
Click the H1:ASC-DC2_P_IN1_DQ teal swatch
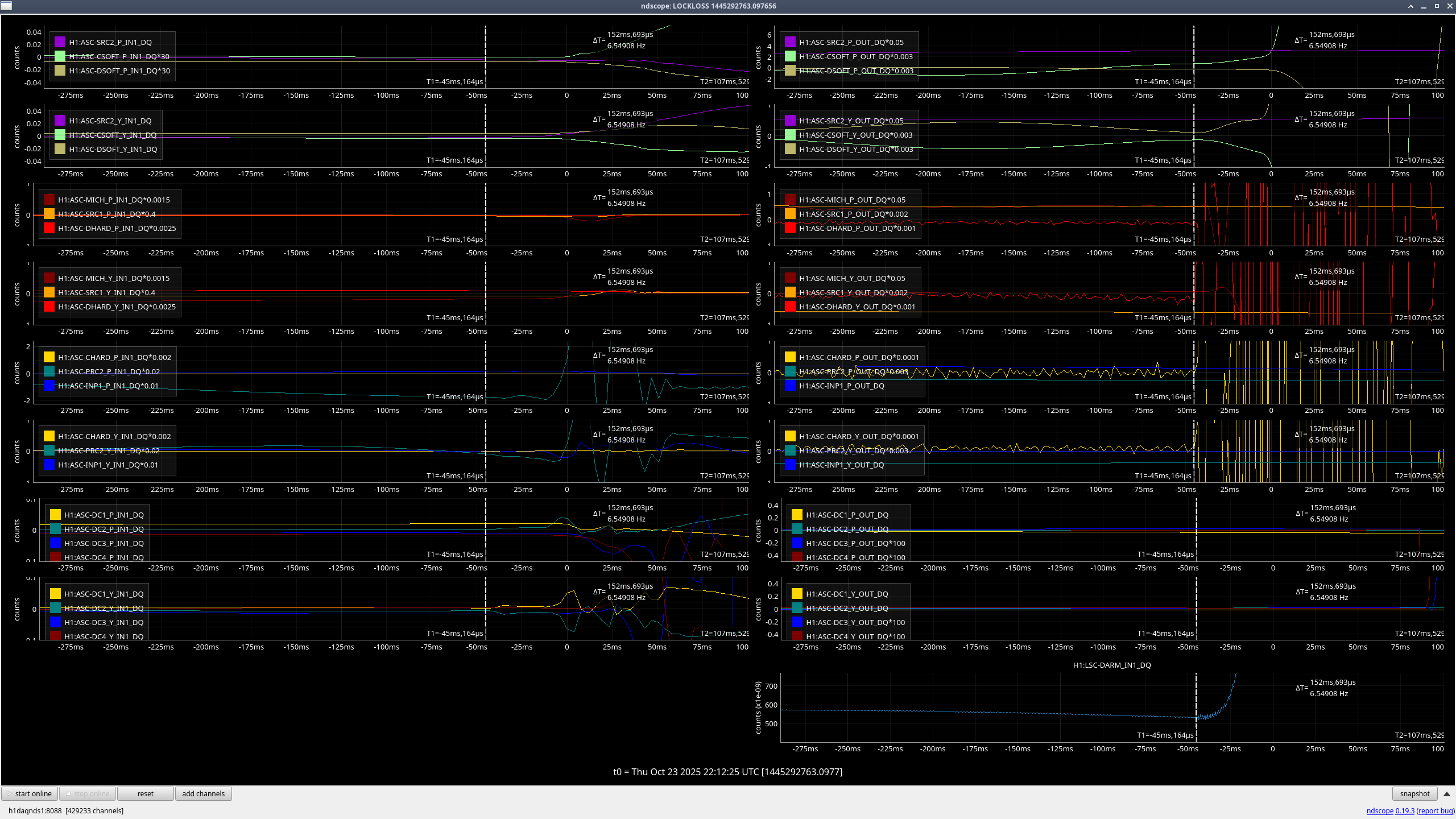[55, 529]
